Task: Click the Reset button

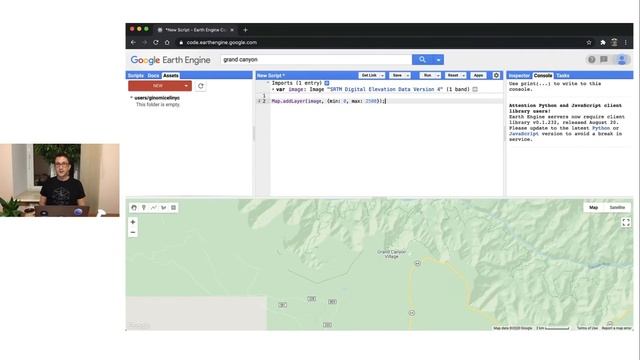Action: [x=453, y=76]
